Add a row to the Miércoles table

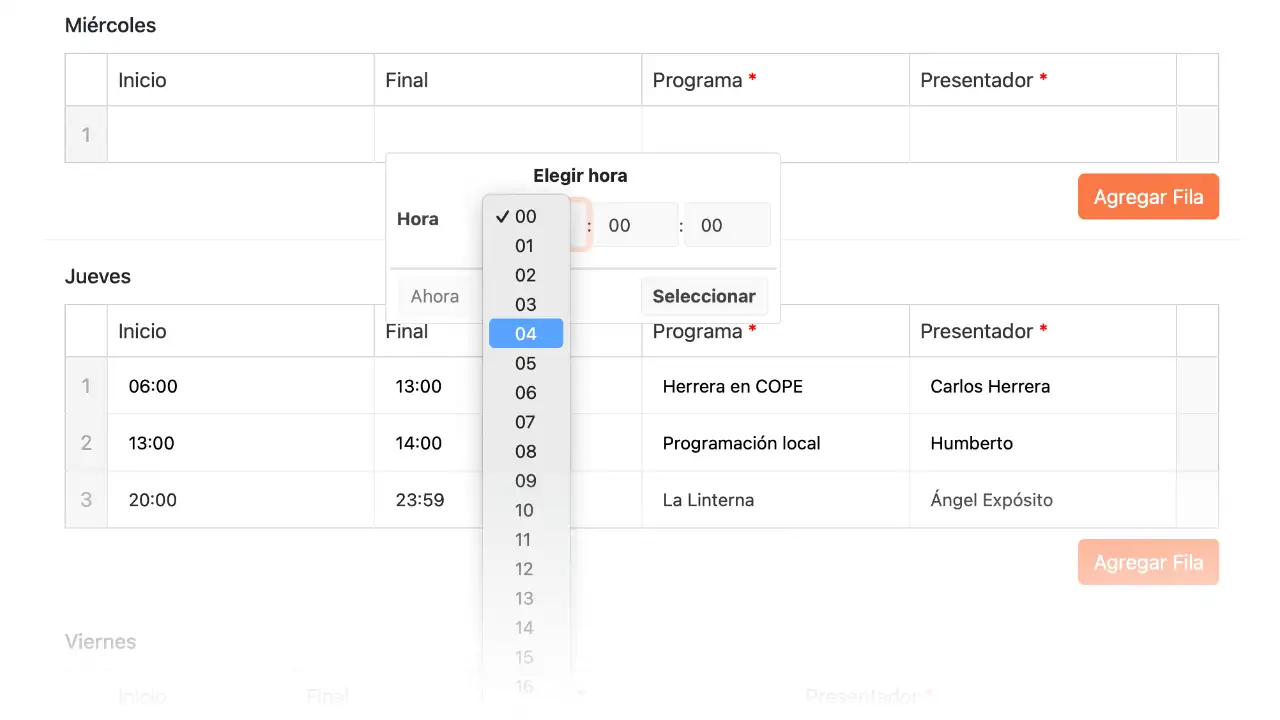pyautogui.click(x=1147, y=197)
